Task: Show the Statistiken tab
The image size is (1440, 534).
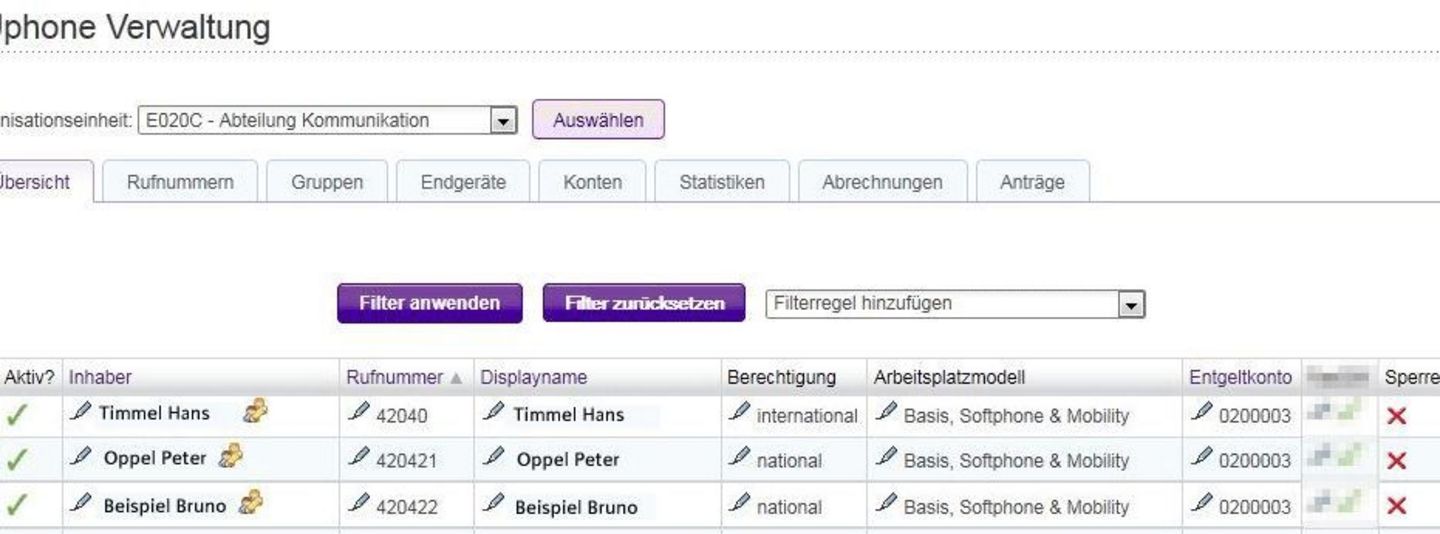Action: [722, 182]
